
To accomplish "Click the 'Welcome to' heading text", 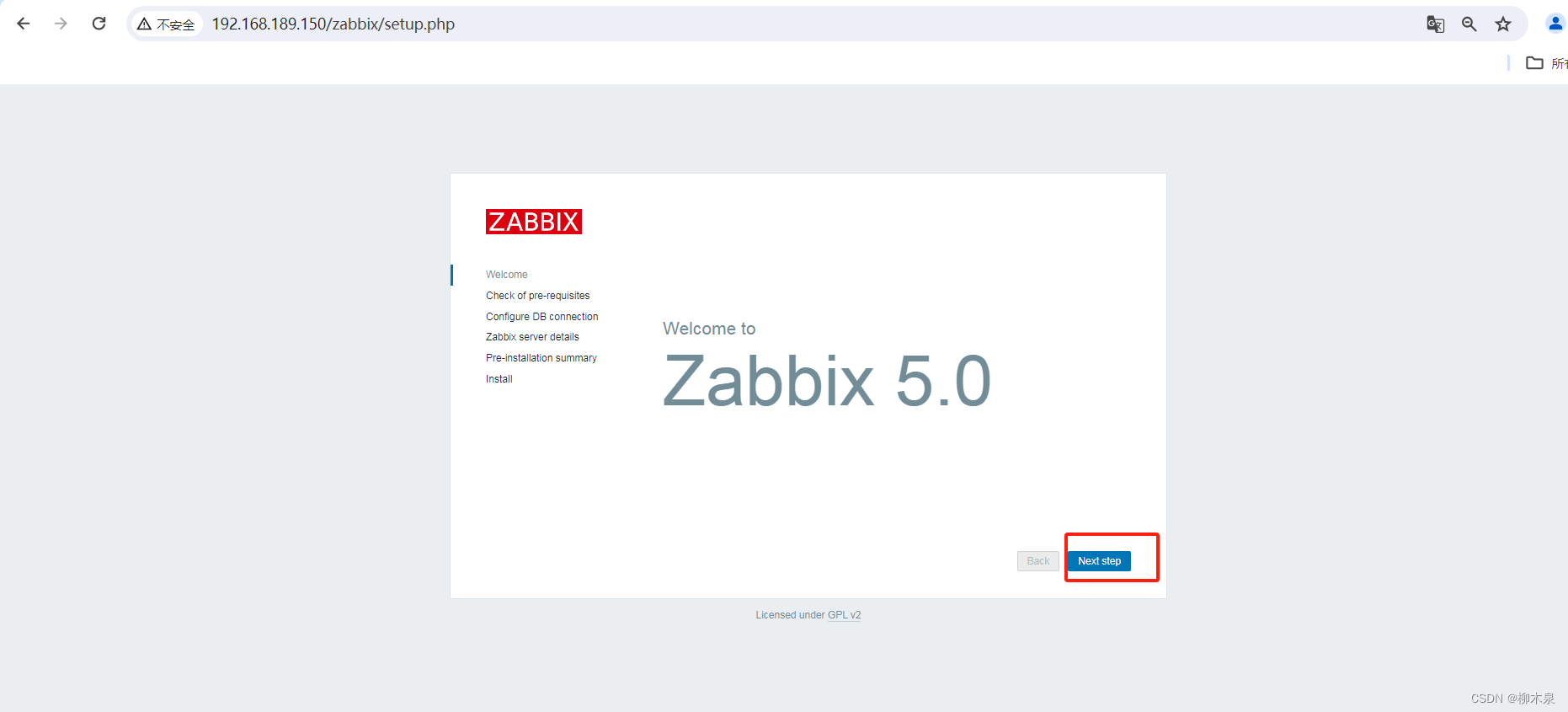I will click(x=709, y=329).
